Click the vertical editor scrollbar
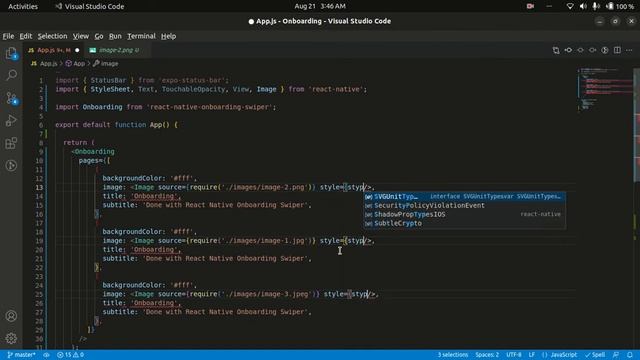The height and width of the screenshot is (360, 640). coord(636,124)
